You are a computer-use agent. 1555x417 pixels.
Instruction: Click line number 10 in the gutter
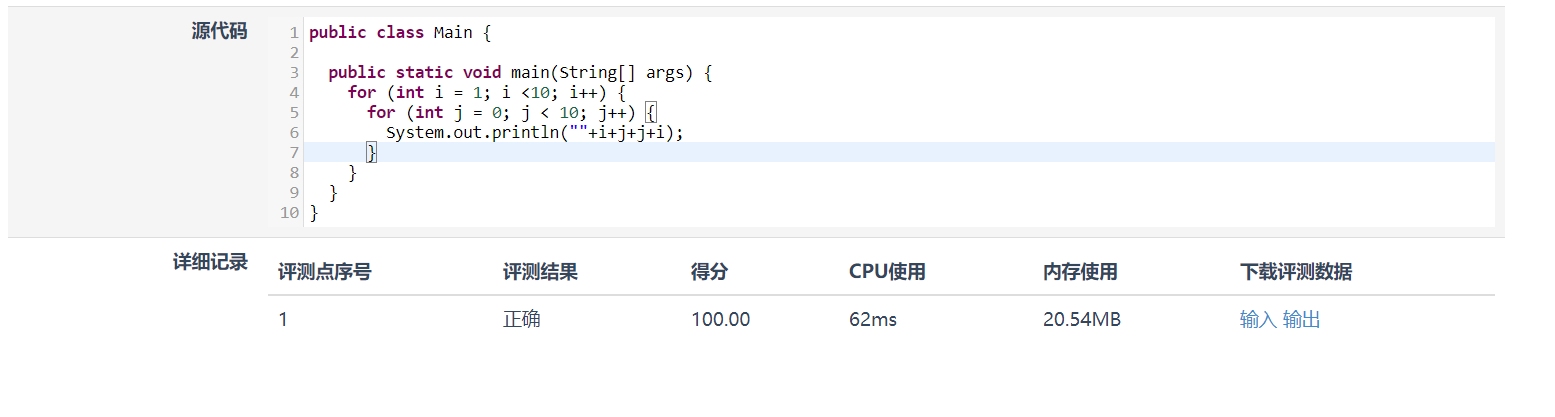289,213
